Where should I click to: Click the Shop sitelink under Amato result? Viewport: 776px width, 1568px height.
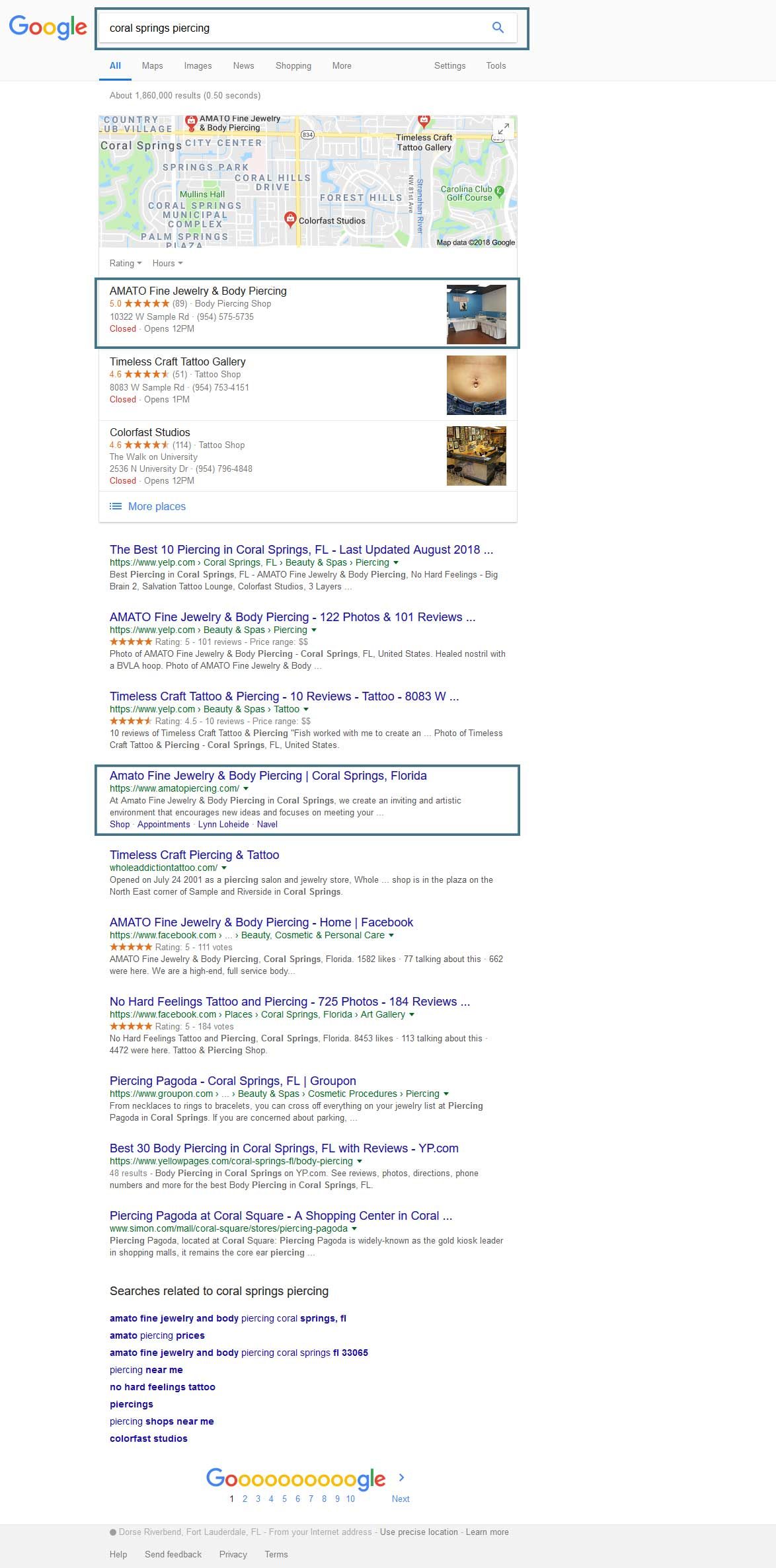tap(120, 824)
